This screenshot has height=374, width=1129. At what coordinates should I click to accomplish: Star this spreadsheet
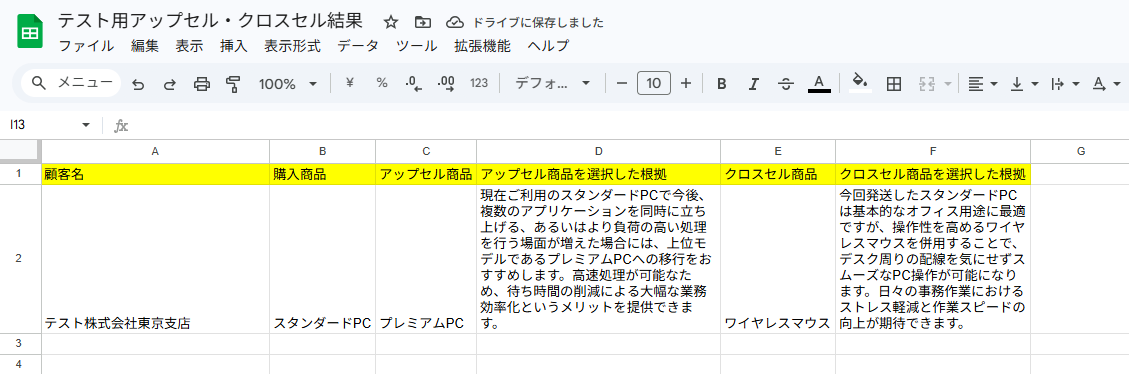pos(390,22)
